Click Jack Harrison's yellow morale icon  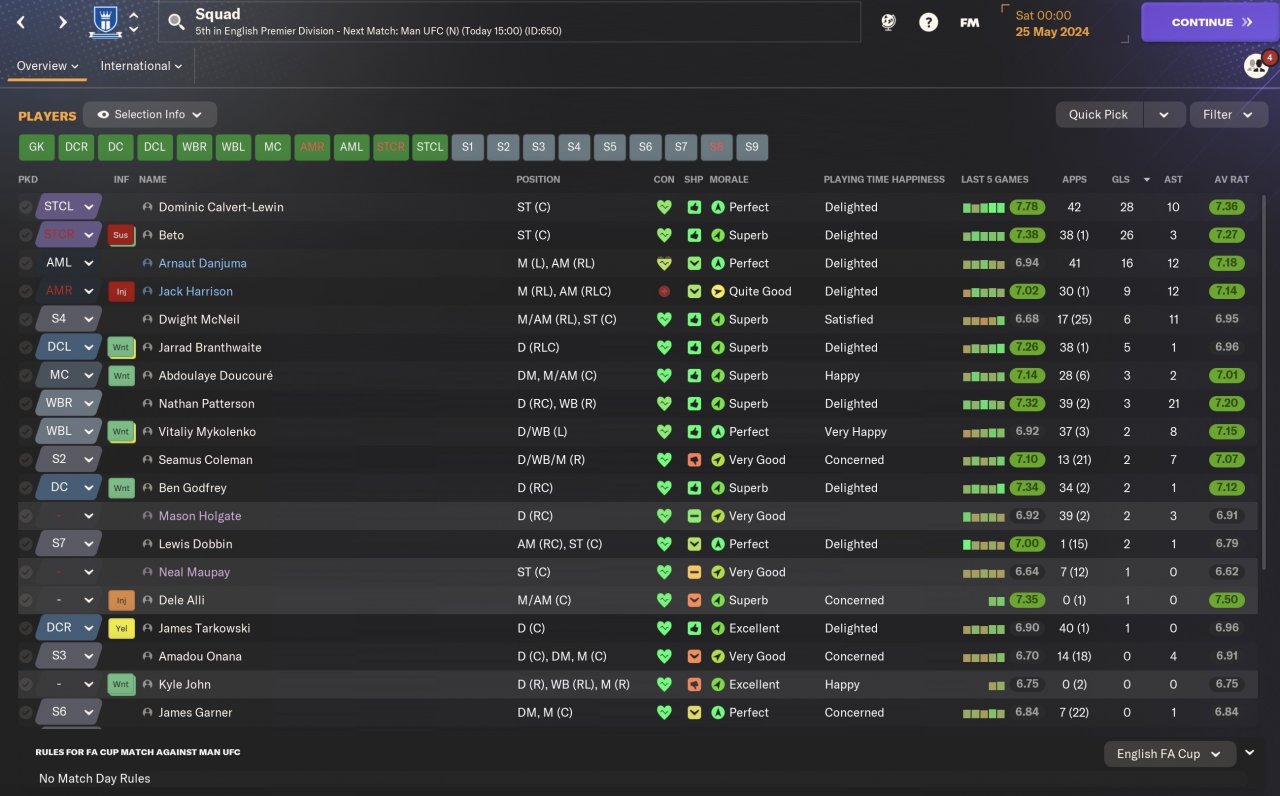[717, 291]
